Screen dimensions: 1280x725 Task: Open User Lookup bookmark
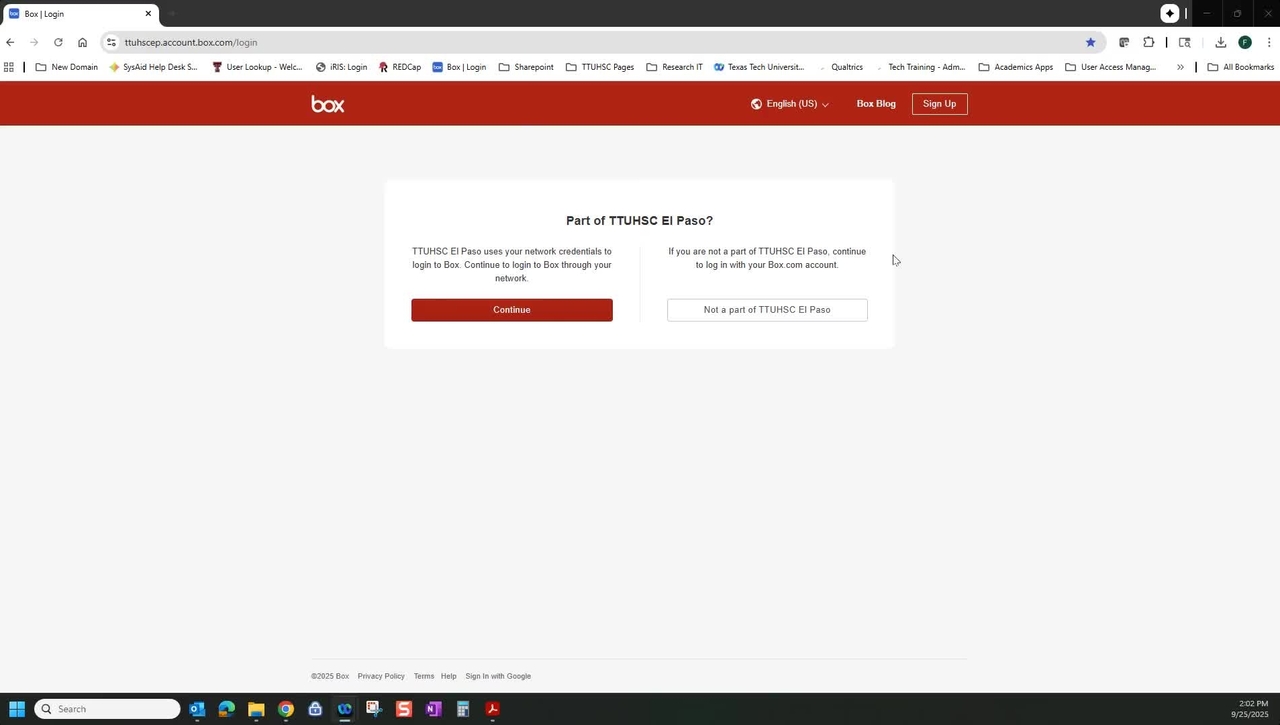[257, 67]
